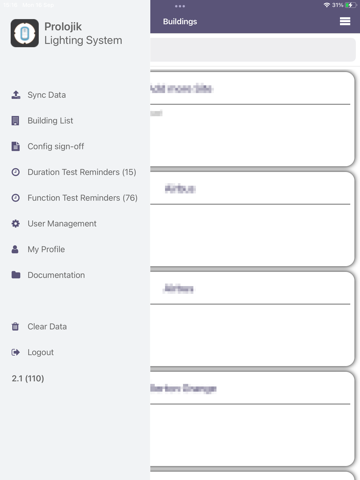Screen dimensions: 360x480
Task: Click the Config sign-off document icon
Action: [x=15, y=146]
